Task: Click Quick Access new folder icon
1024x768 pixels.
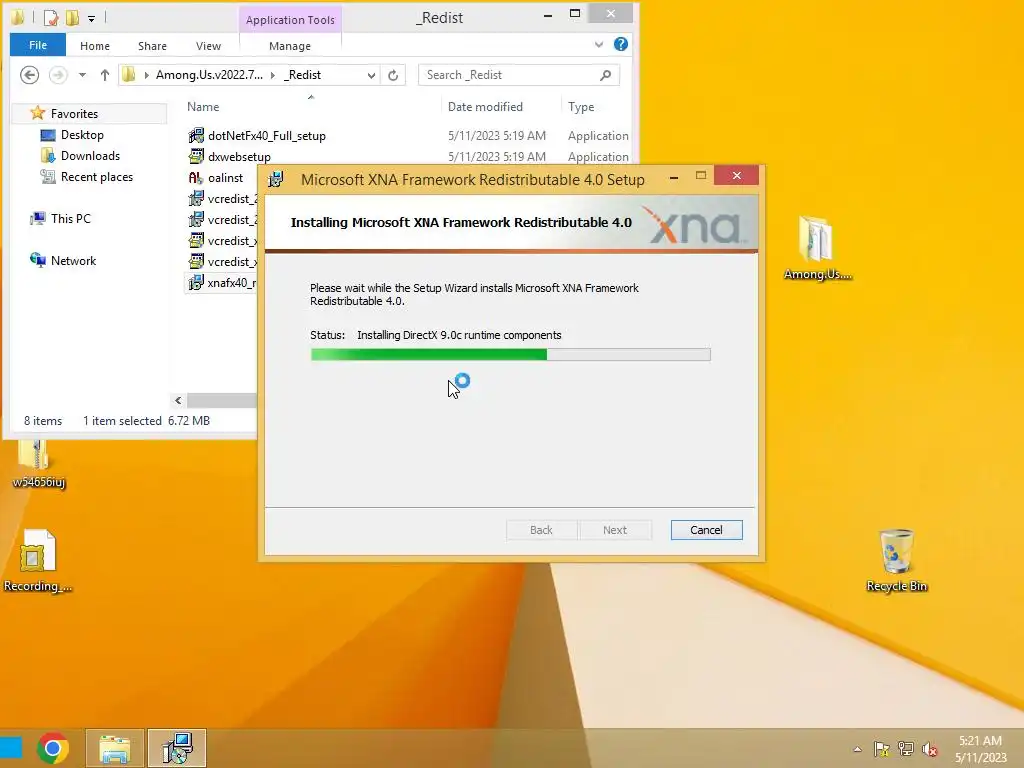Action: (72, 18)
